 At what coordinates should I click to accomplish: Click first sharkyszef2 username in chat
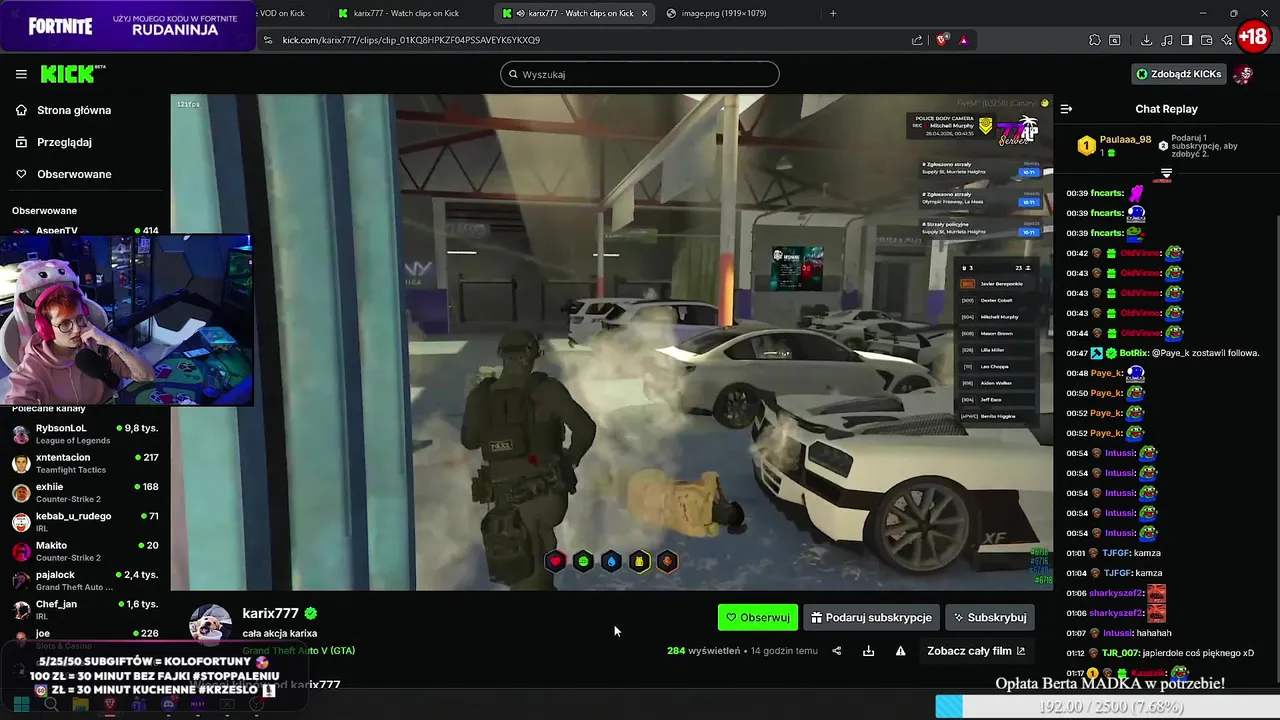1116,593
